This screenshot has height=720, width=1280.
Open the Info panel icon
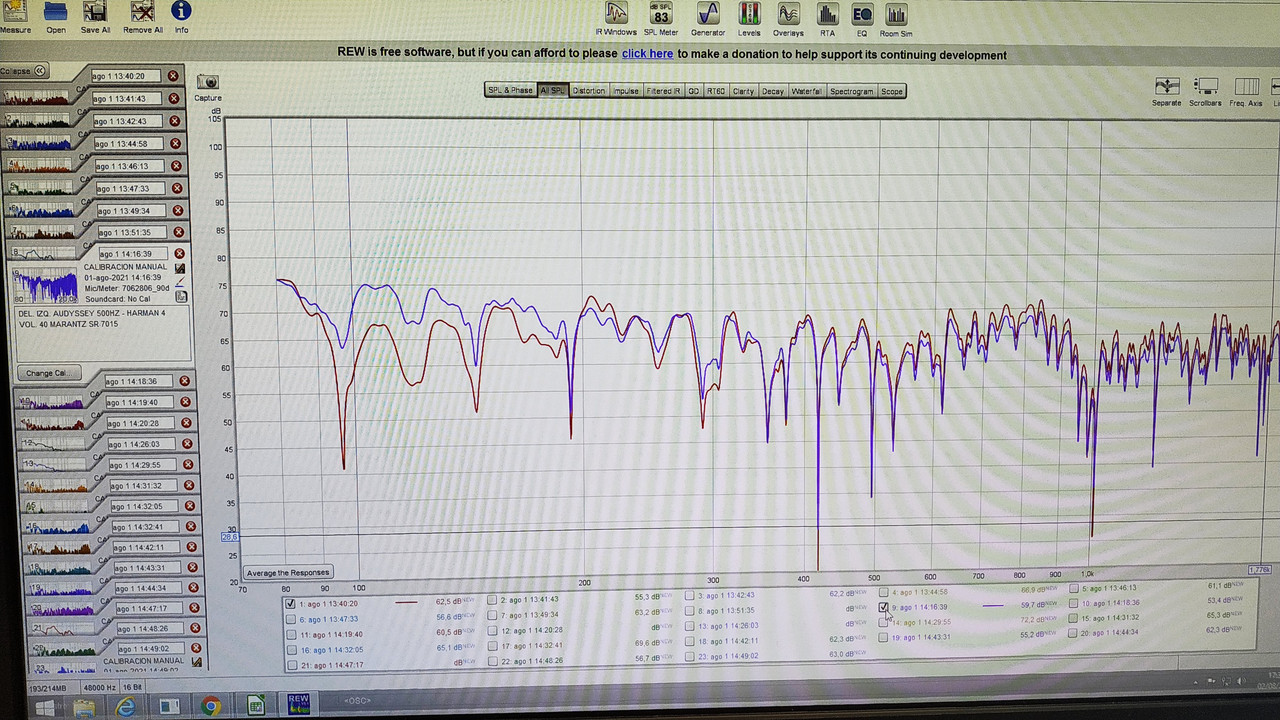[181, 12]
